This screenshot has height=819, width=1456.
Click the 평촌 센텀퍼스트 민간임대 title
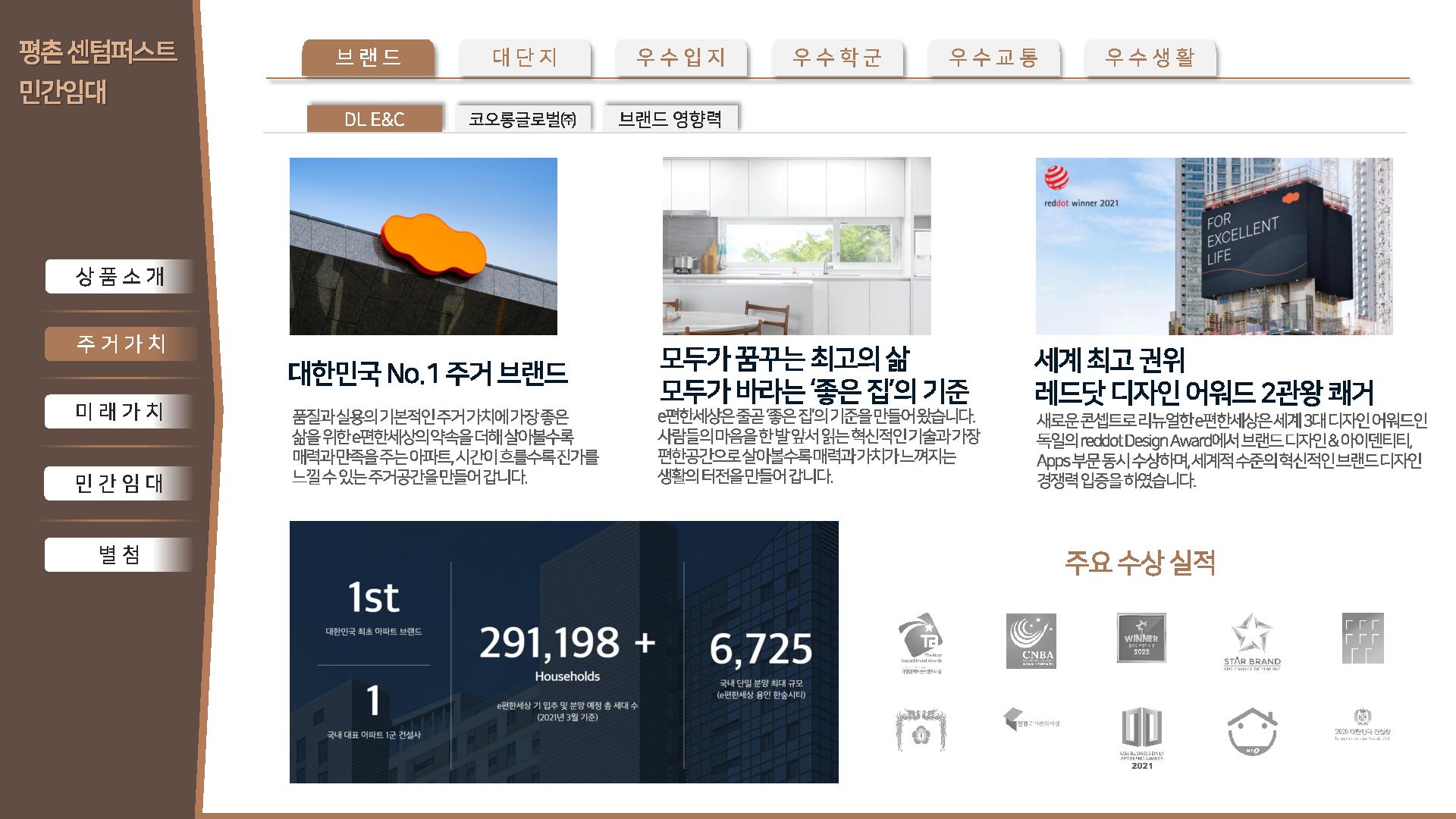(x=98, y=72)
